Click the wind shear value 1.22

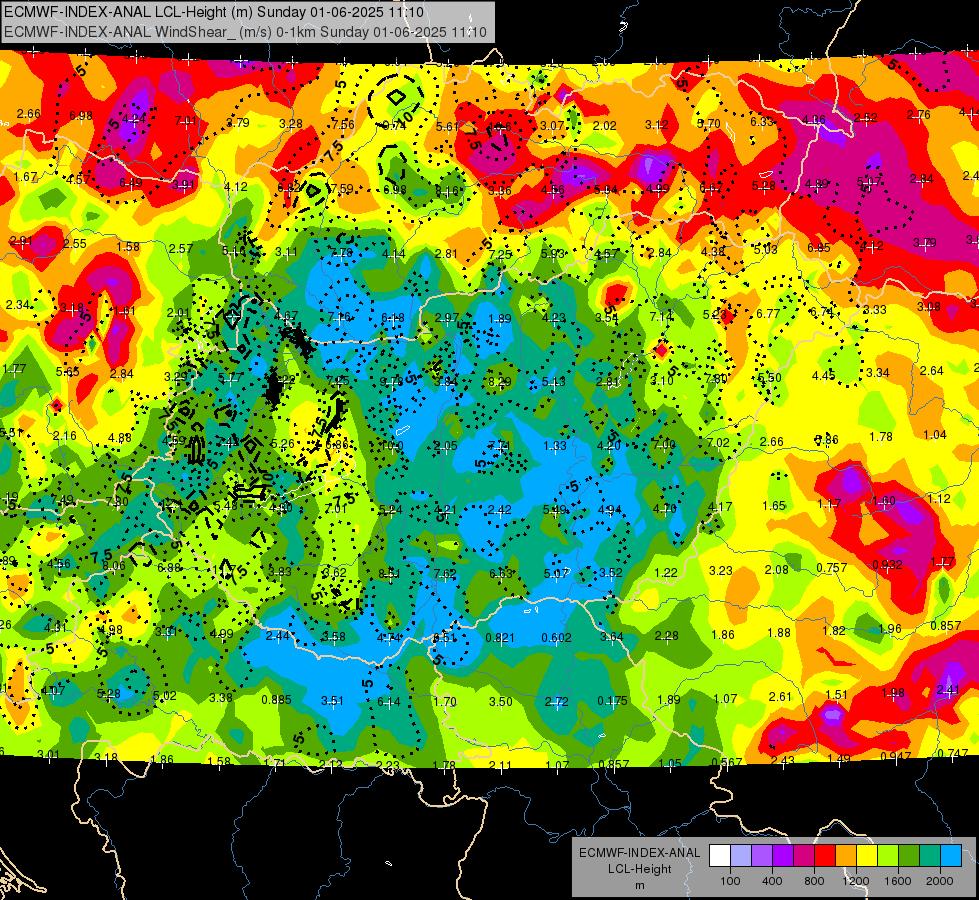pos(666,572)
